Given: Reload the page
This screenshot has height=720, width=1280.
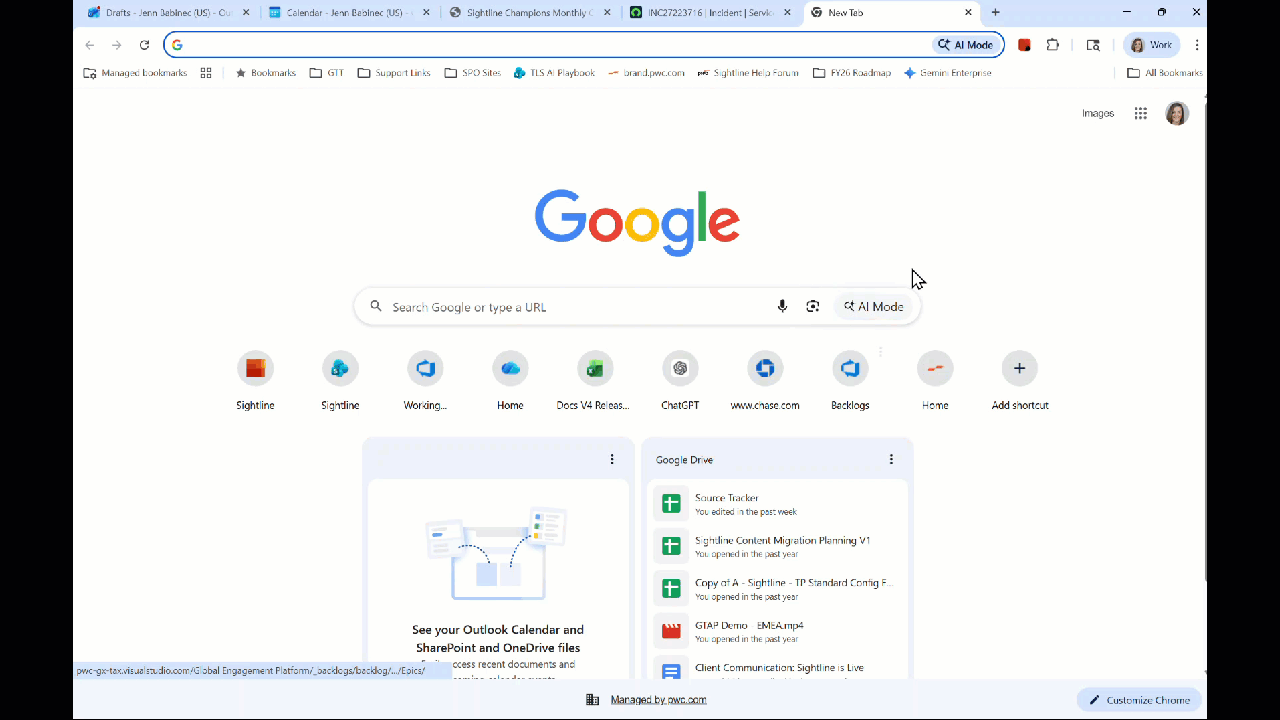Looking at the screenshot, I should [144, 45].
